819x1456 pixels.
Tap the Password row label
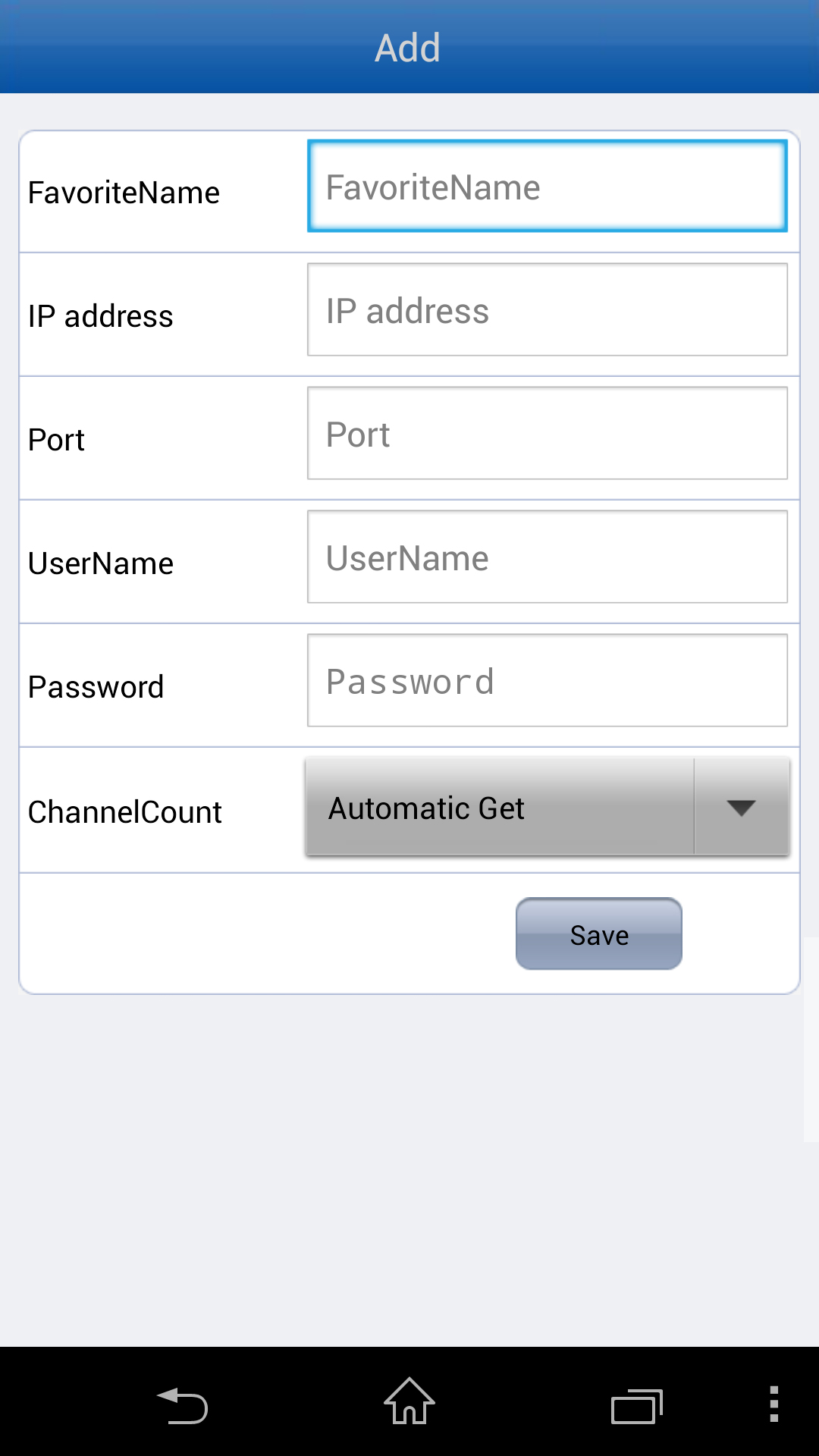point(96,687)
